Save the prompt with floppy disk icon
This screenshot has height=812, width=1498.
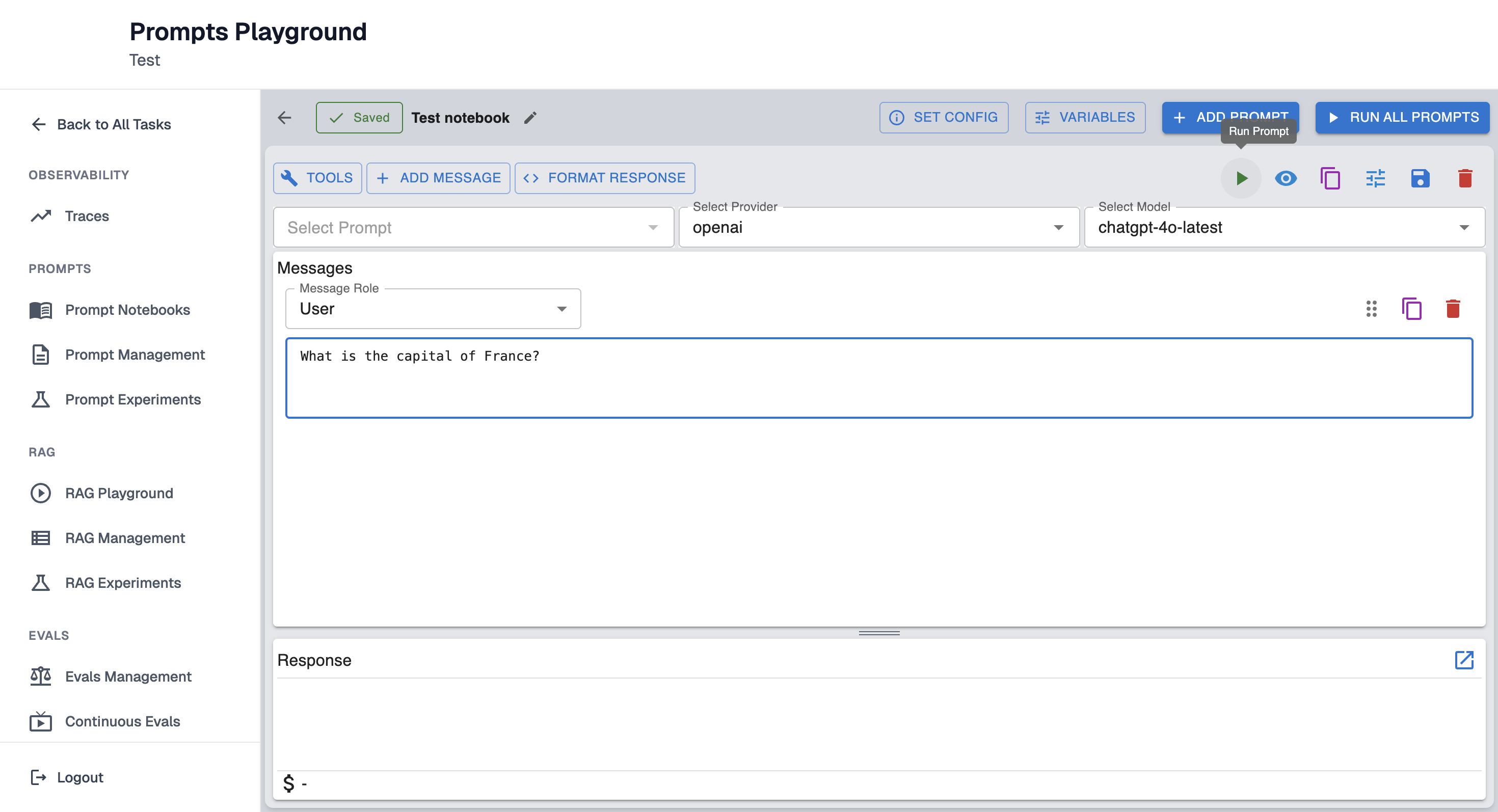point(1420,178)
